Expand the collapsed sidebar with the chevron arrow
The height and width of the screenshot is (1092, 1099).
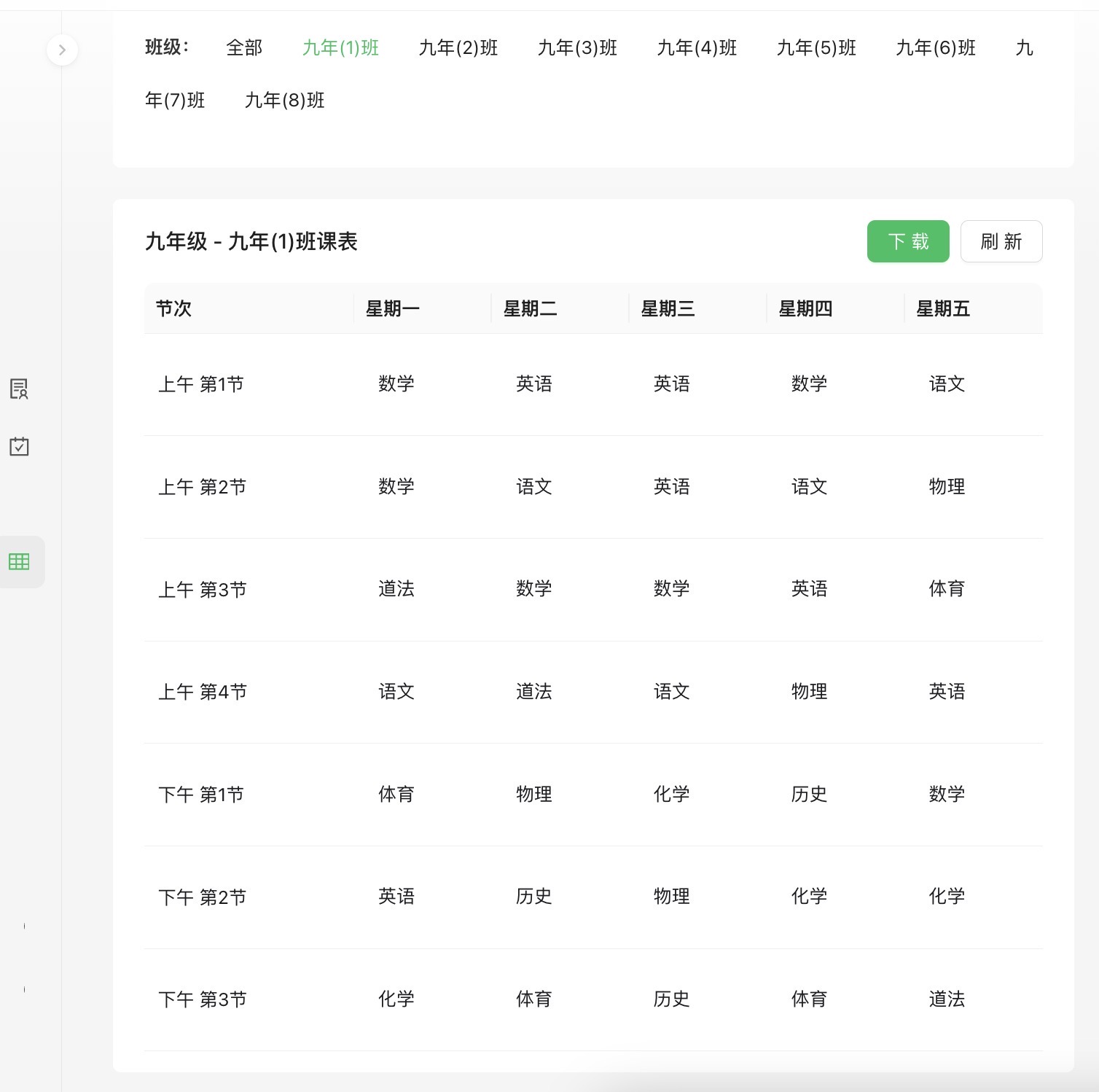tap(62, 50)
